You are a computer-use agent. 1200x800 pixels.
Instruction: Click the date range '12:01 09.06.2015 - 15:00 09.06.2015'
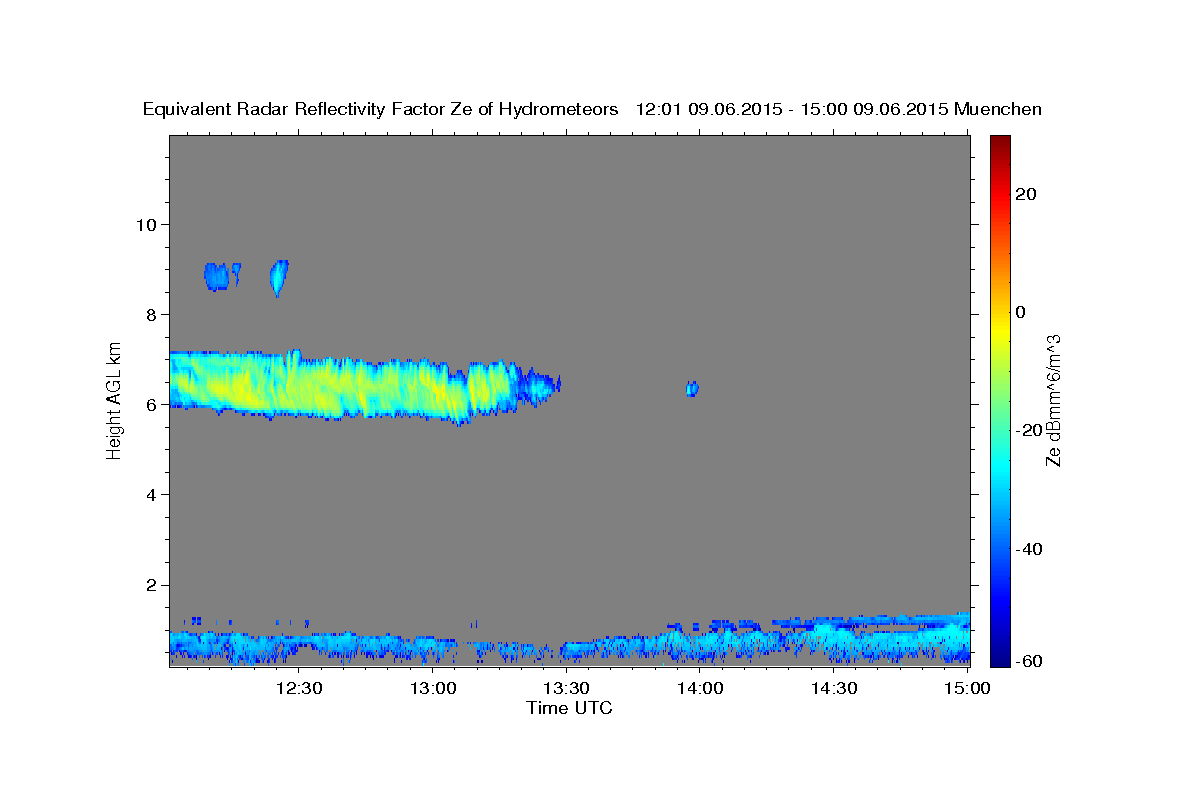792,109
